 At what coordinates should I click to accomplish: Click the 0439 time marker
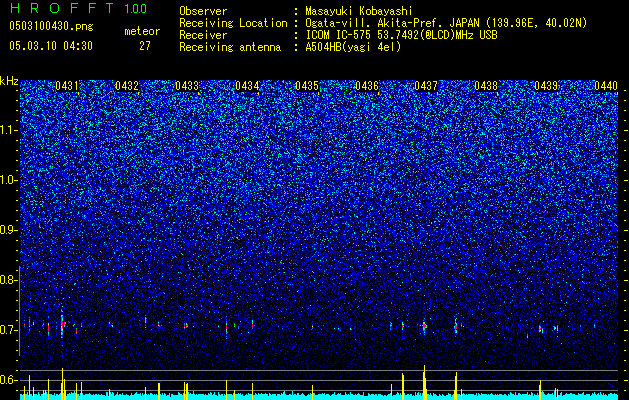click(546, 86)
